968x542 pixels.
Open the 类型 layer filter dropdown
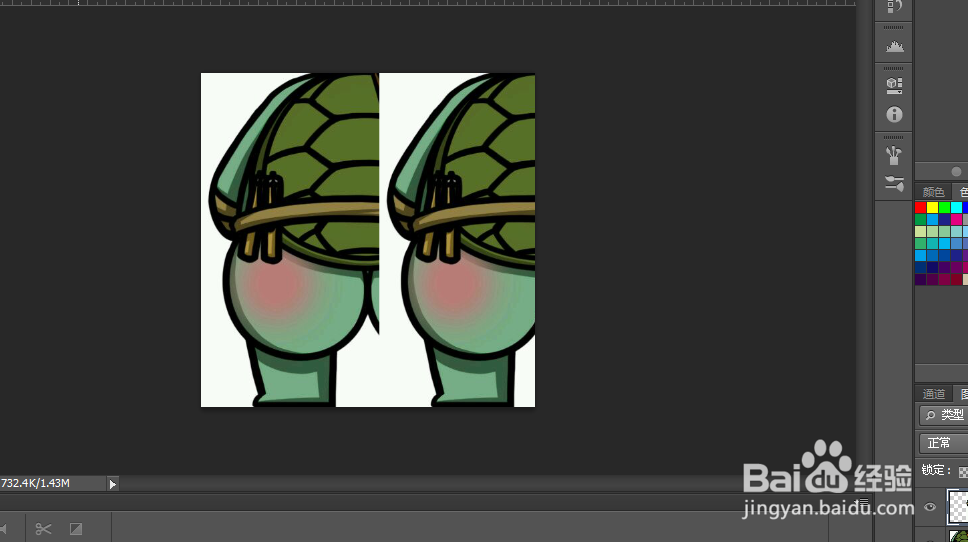pos(943,415)
